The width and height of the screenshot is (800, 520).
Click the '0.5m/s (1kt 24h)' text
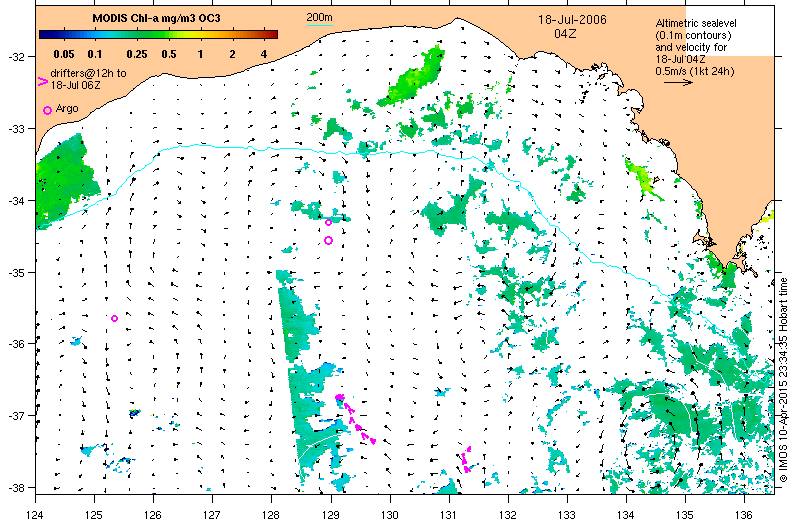click(695, 71)
